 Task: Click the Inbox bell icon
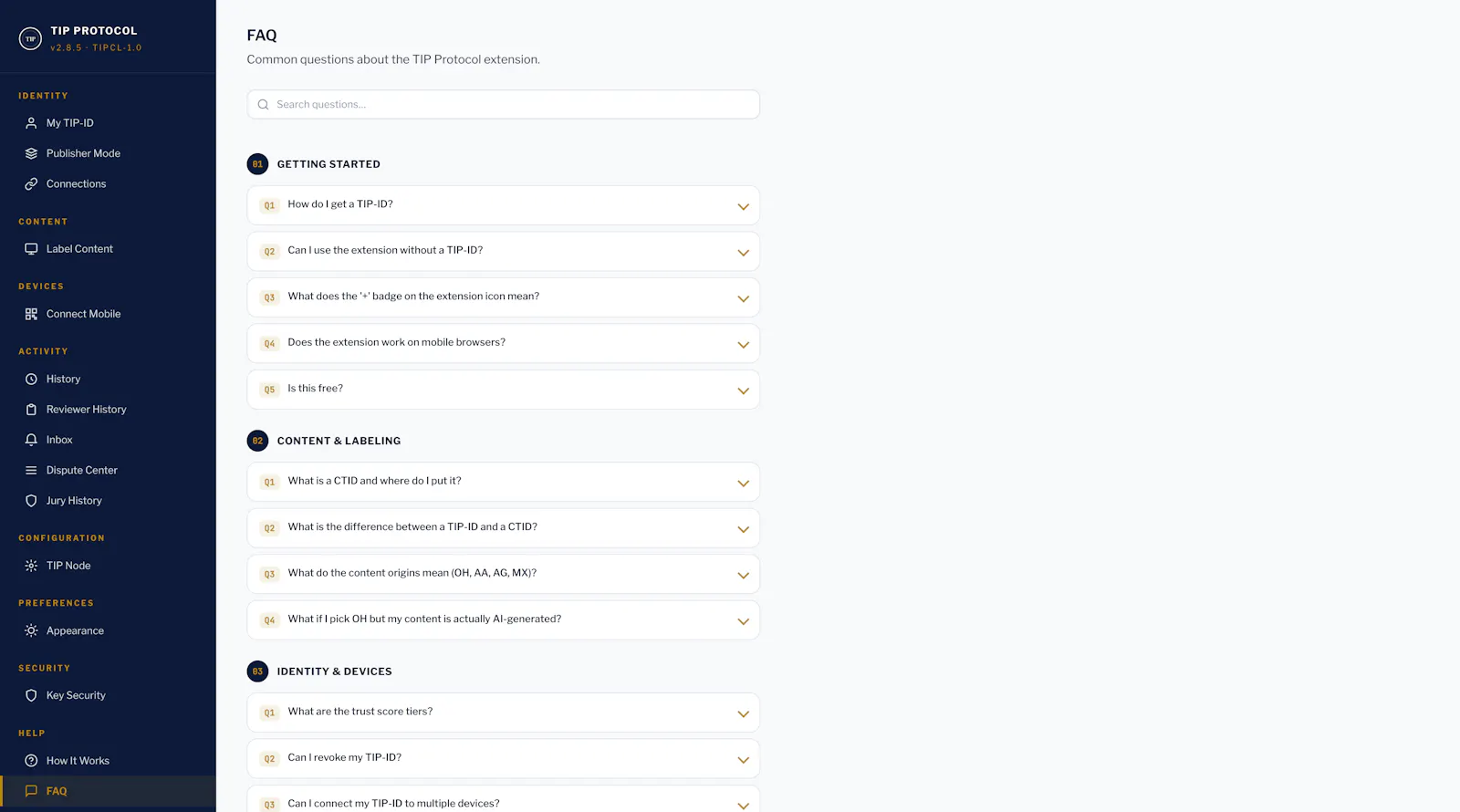(x=31, y=440)
